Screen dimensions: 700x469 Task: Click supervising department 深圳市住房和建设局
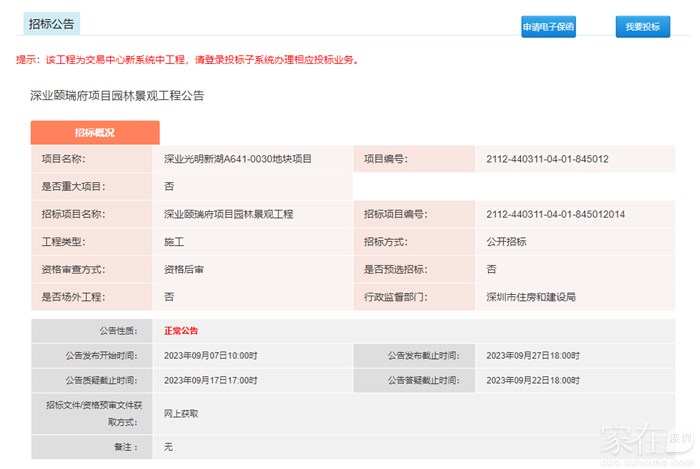pos(531,297)
